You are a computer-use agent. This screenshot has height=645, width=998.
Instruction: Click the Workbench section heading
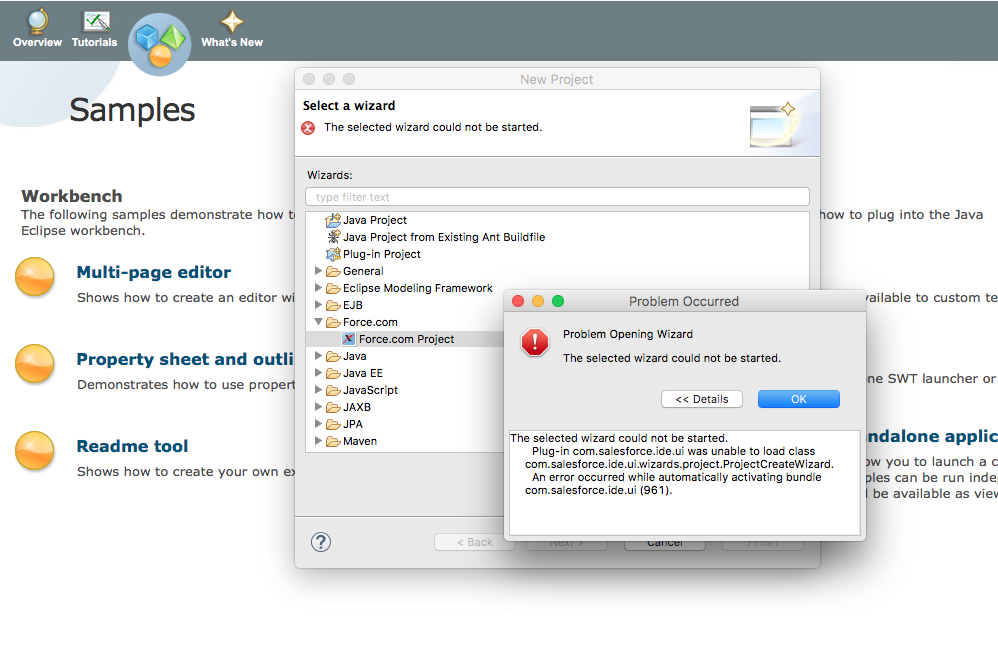72,196
